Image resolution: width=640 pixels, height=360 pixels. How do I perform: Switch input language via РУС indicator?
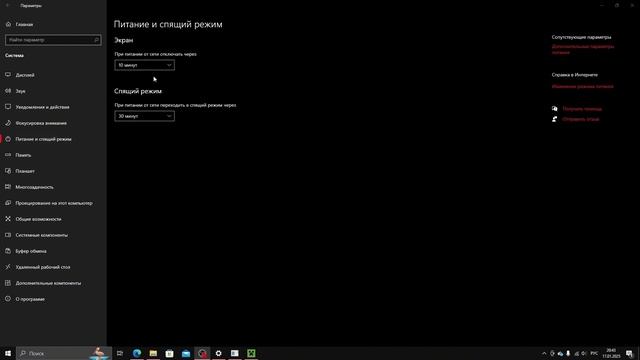594,353
